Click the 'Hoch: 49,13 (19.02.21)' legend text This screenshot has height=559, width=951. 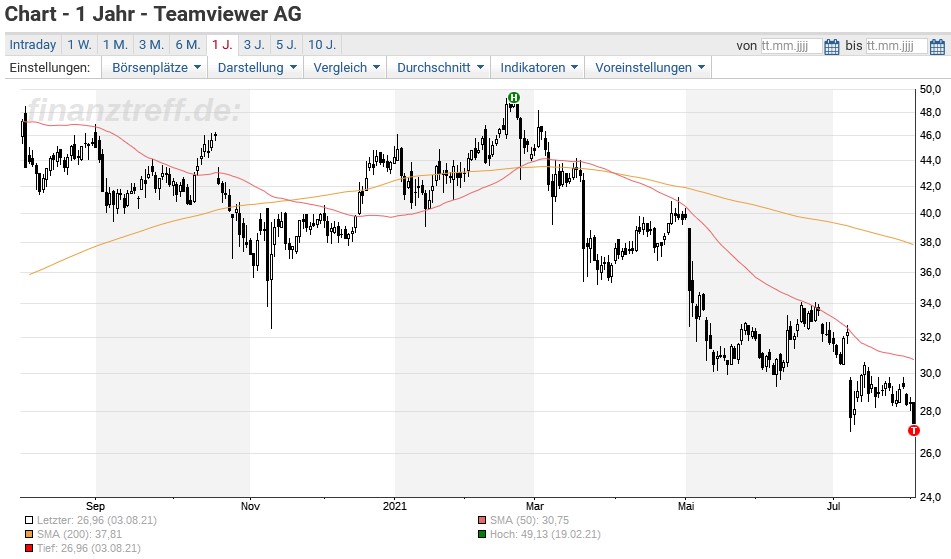pos(545,534)
